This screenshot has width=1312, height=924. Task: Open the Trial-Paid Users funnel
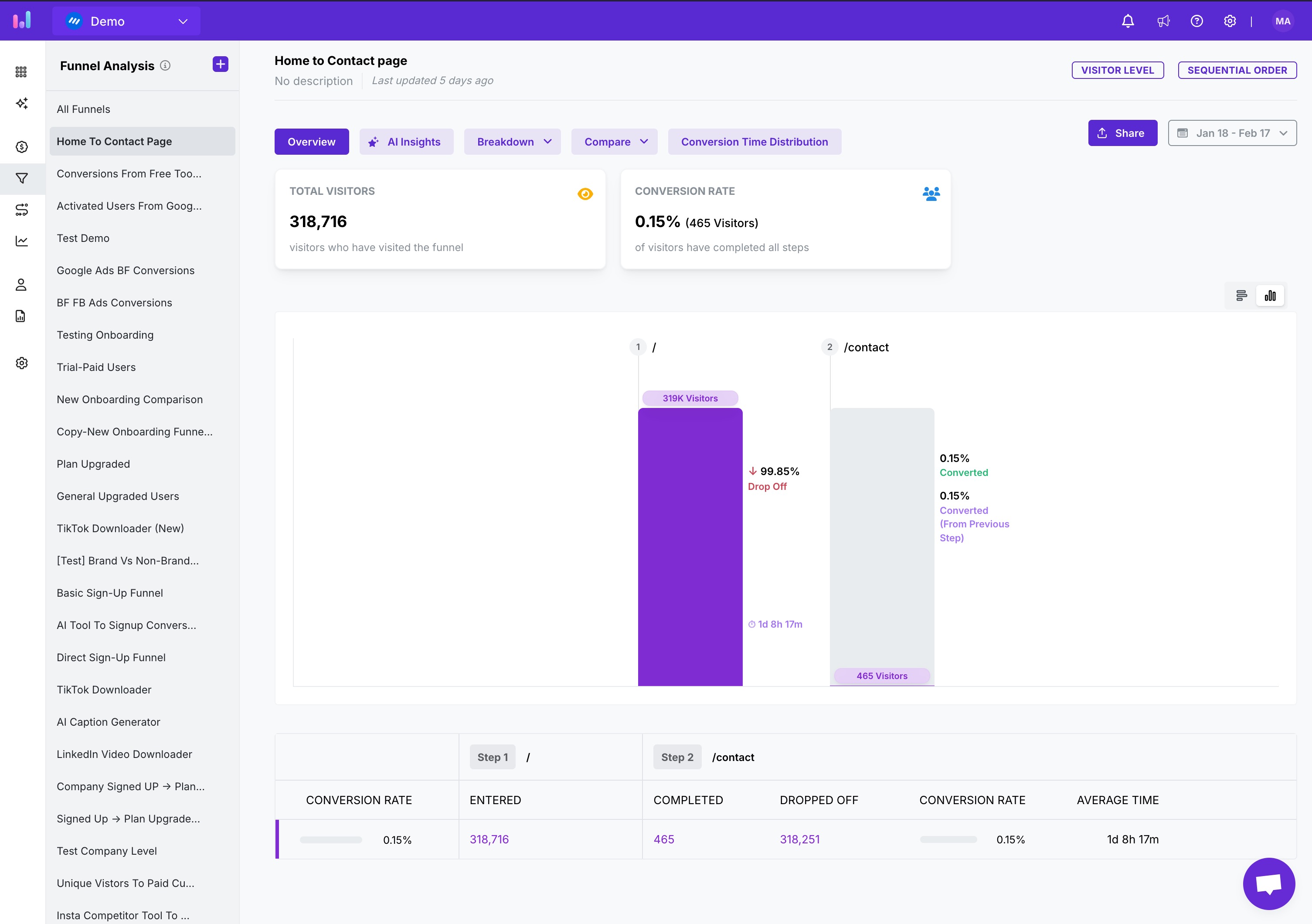96,367
